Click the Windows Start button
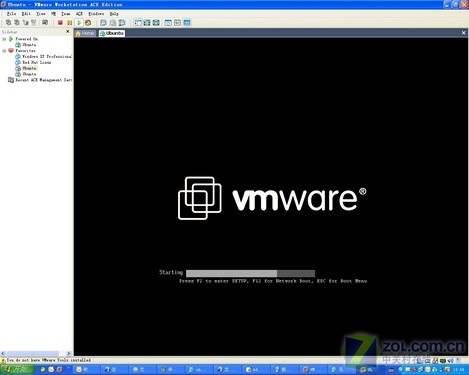This screenshot has height=375, width=469. pos(17,369)
